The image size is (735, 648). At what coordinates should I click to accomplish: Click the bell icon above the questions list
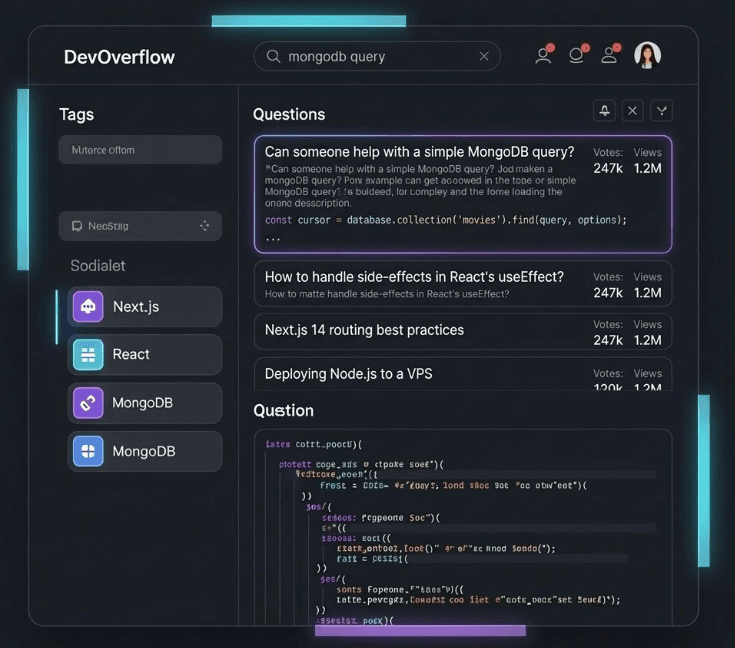(x=603, y=111)
